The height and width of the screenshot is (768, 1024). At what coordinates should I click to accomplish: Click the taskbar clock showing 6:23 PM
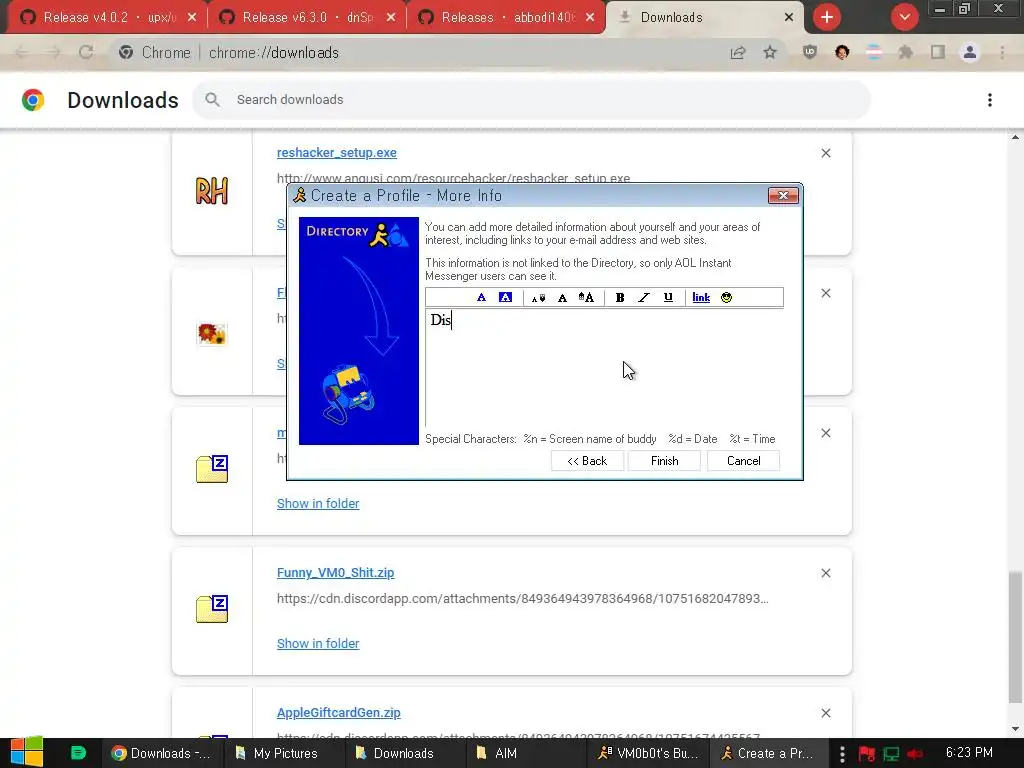coord(969,752)
